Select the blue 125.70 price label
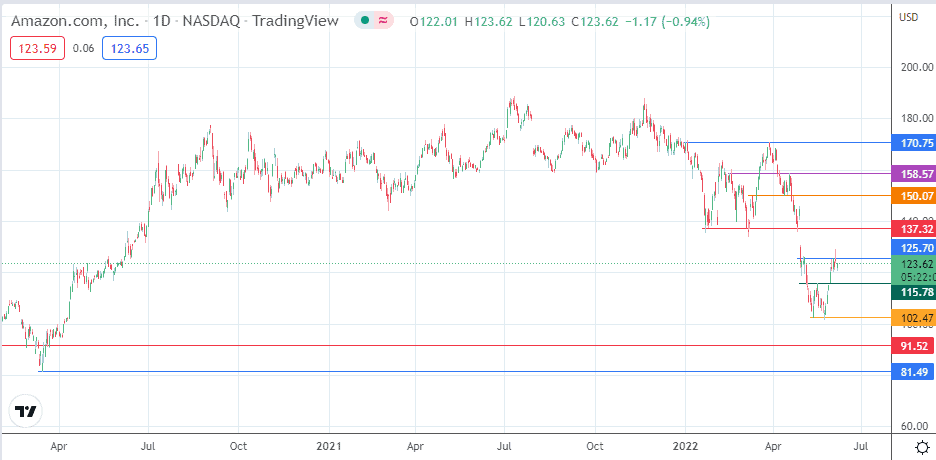Viewport: 936px width, 460px height. pos(913,248)
